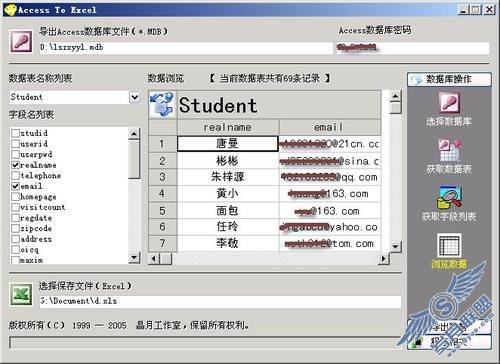Click the 选择数据库 key icon in sidebar
Screen dimensions: 500x364
(449, 103)
